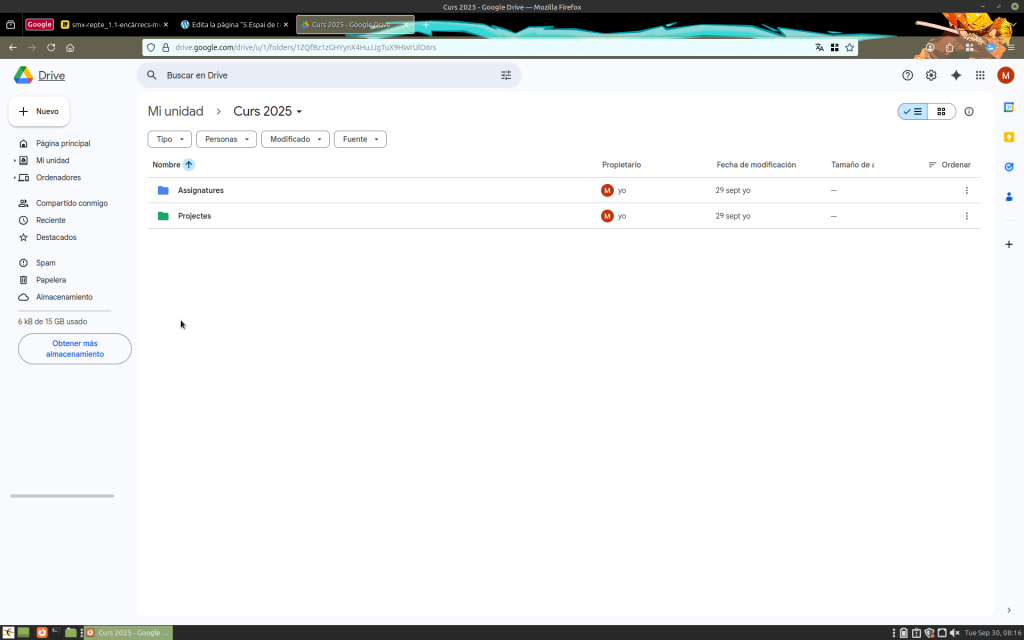Click the Nuevo button

click(39, 112)
